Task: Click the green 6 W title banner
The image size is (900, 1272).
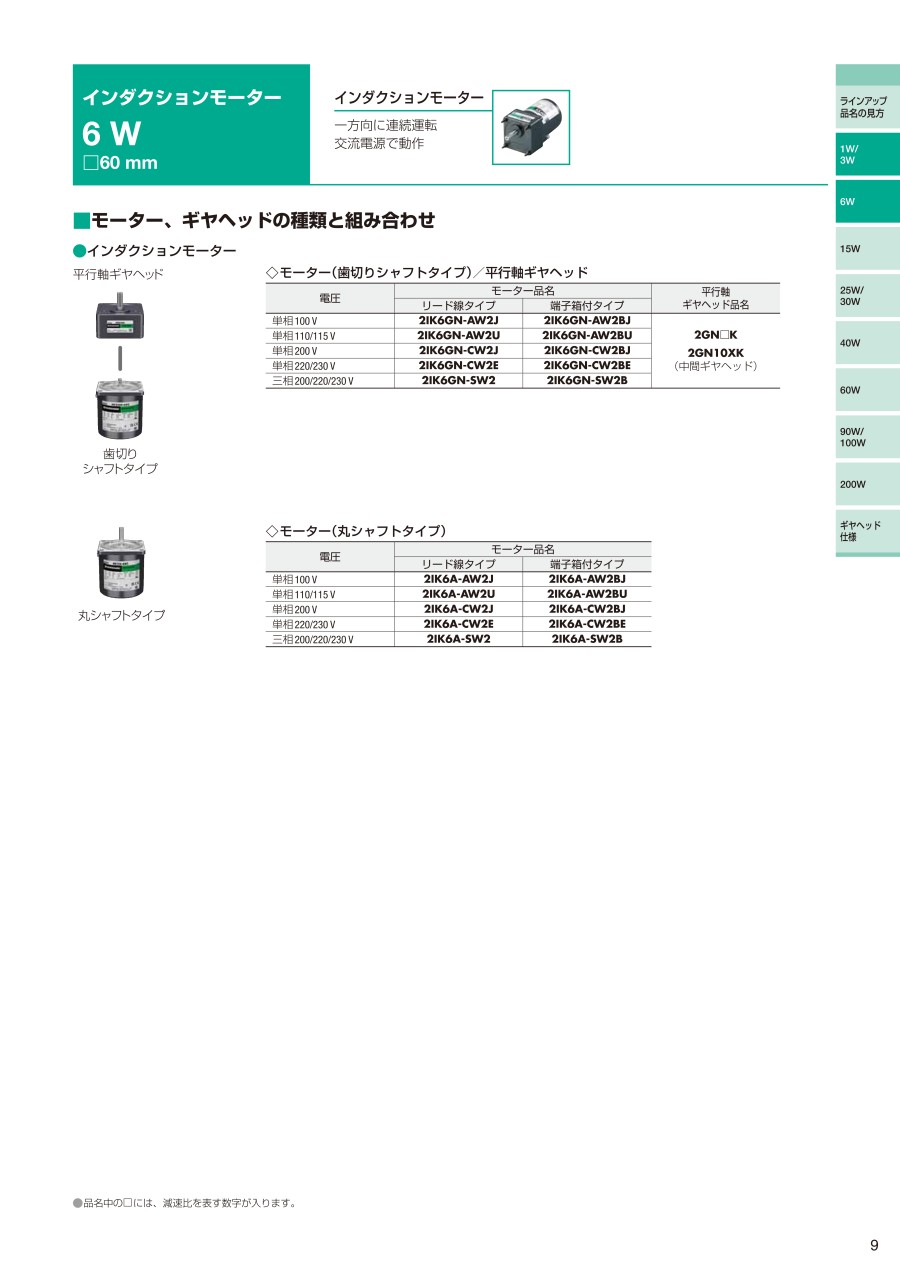Action: tap(191, 125)
